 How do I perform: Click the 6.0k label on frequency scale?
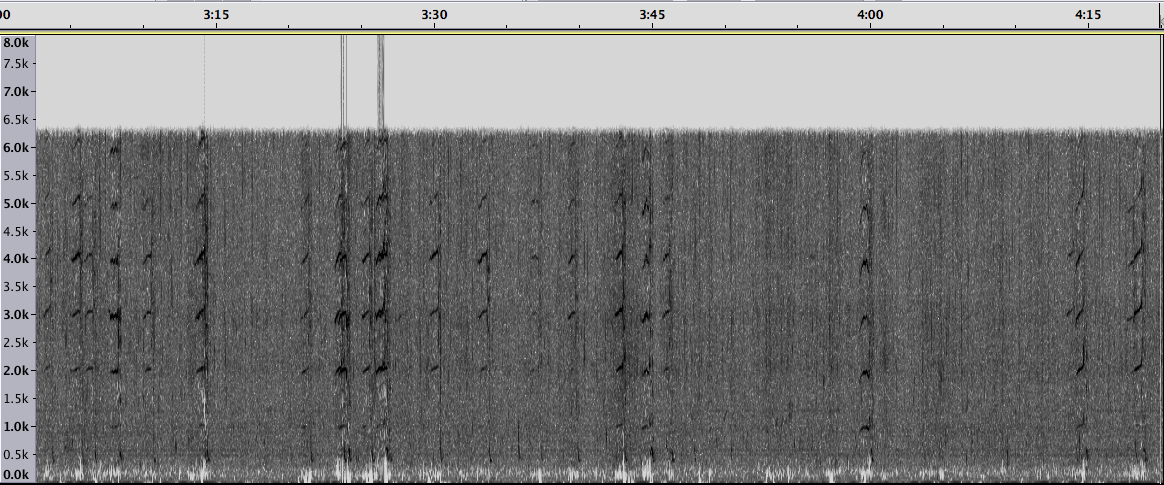16,148
